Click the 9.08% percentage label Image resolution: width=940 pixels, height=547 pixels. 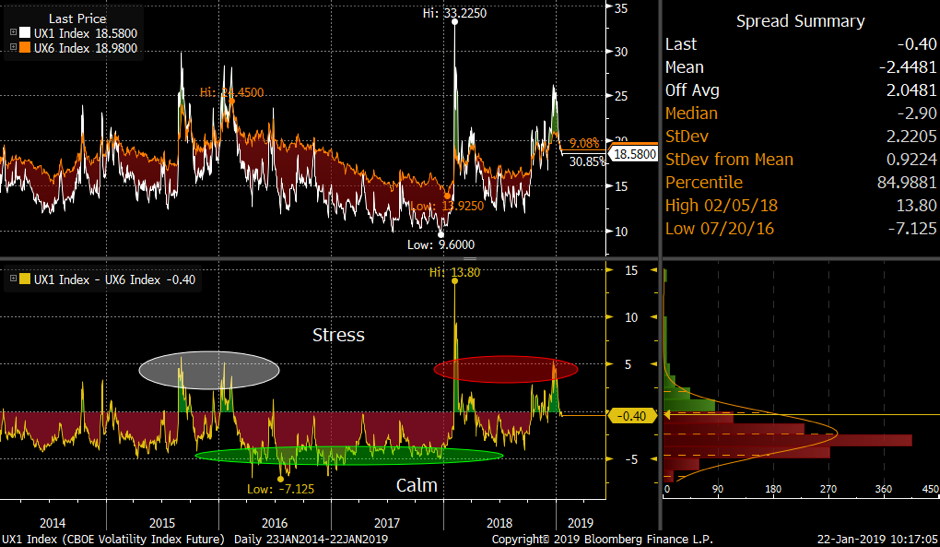tap(584, 143)
